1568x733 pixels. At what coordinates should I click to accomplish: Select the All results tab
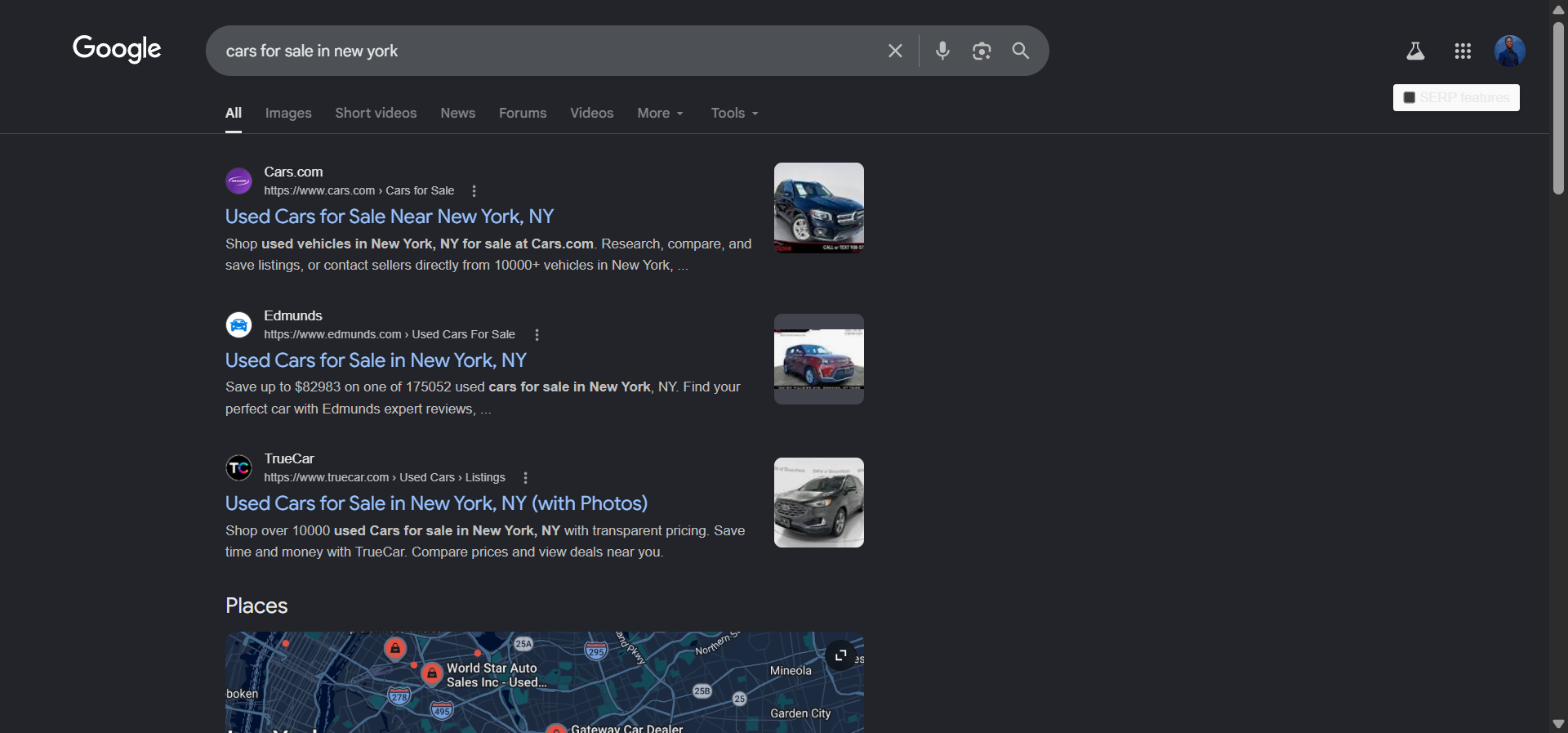(x=234, y=113)
